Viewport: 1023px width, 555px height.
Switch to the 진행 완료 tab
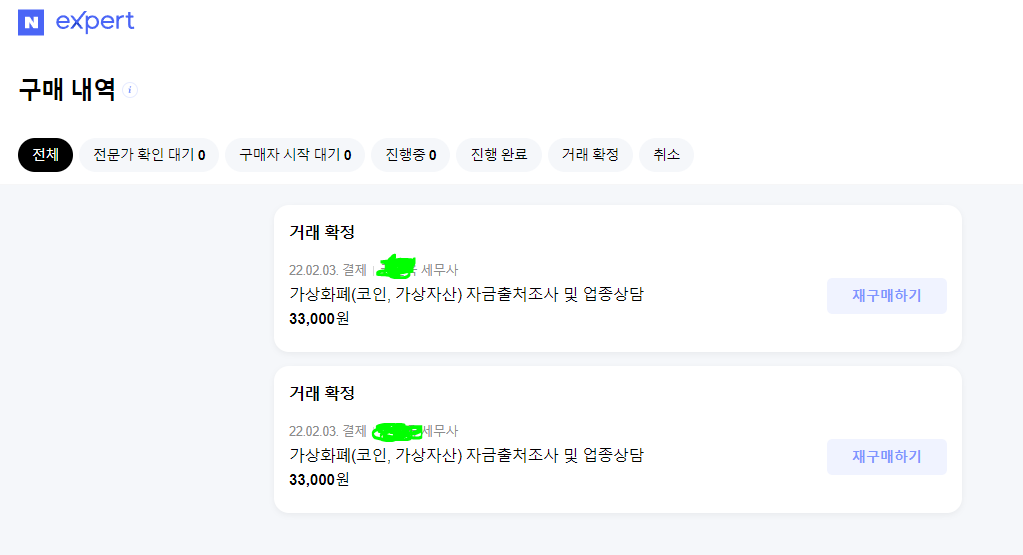(499, 155)
